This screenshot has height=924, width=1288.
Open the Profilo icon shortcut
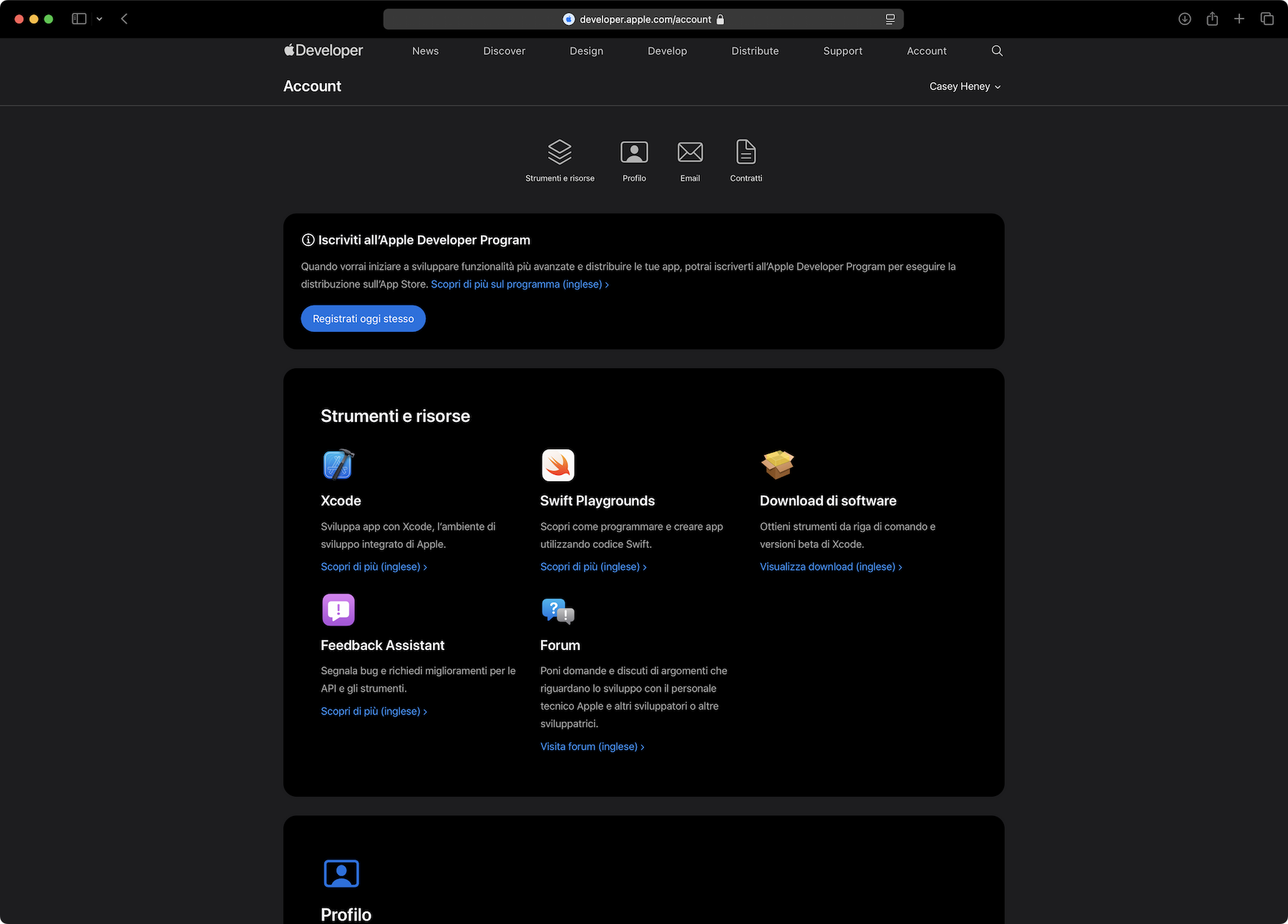tap(634, 152)
